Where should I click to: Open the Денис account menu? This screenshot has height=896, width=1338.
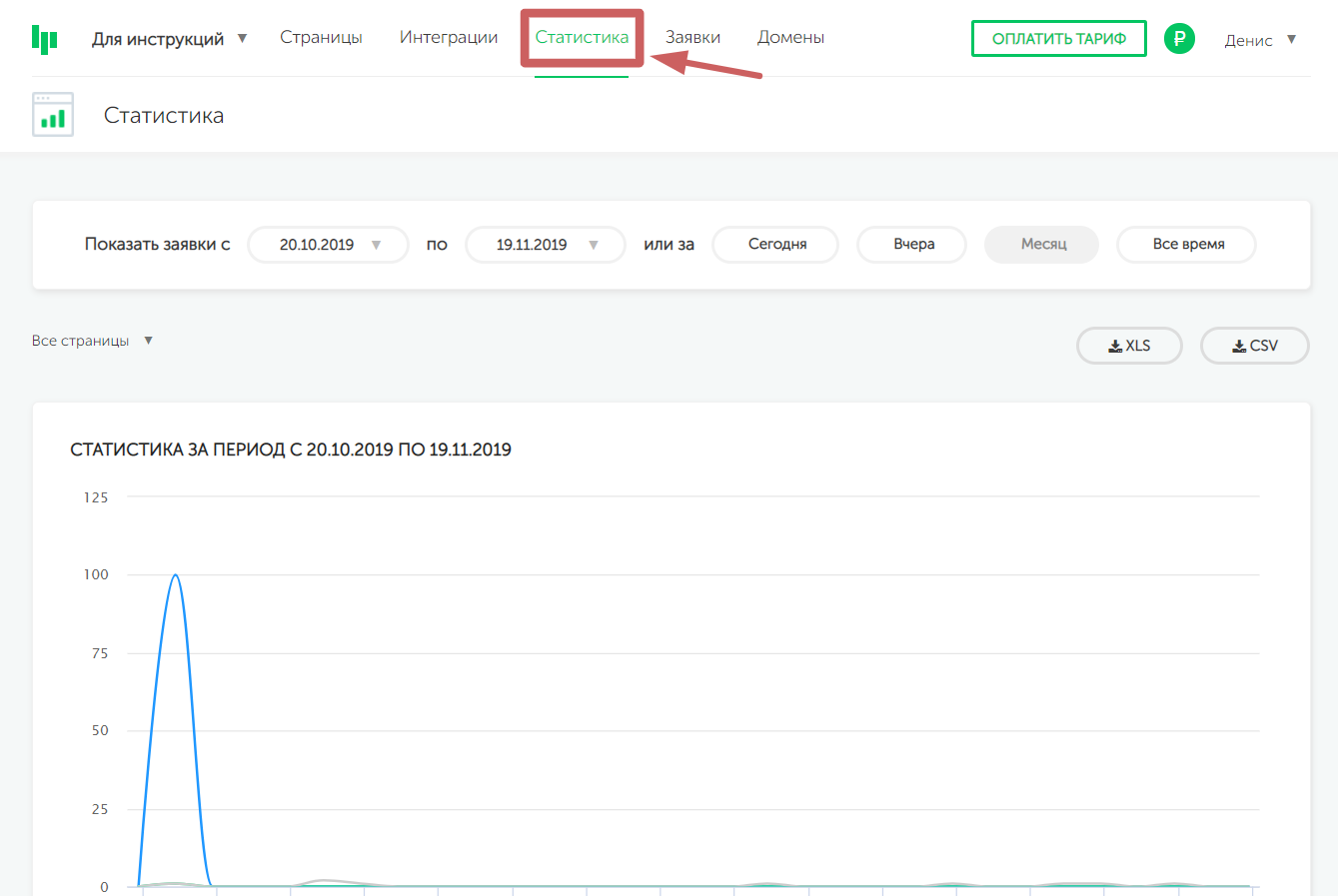click(x=1259, y=40)
